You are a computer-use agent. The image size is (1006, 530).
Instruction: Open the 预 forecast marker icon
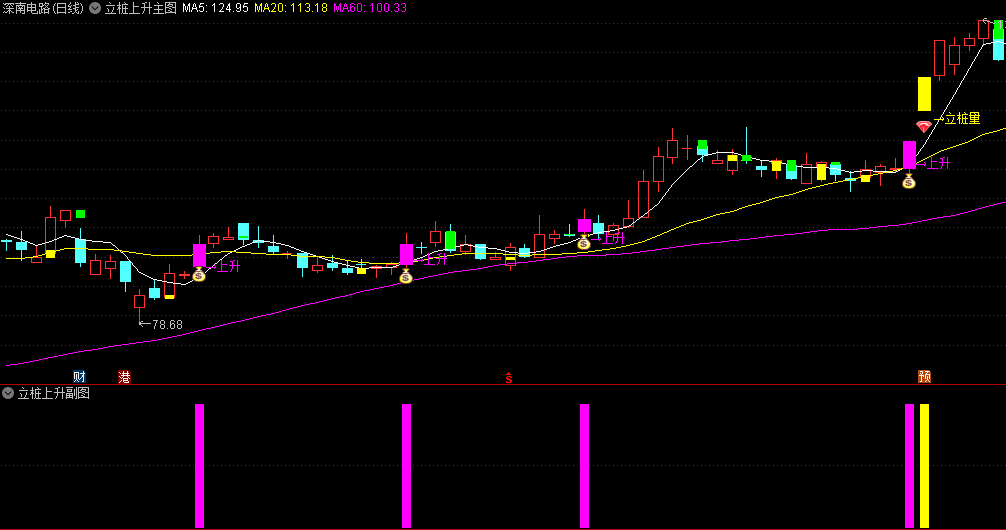924,377
